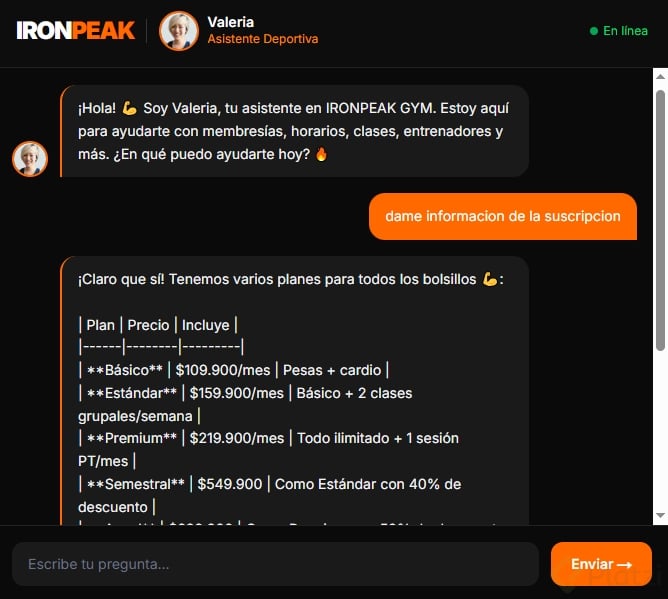Click the fire emoji in greeting message
The height and width of the screenshot is (599, 668).
(321, 154)
